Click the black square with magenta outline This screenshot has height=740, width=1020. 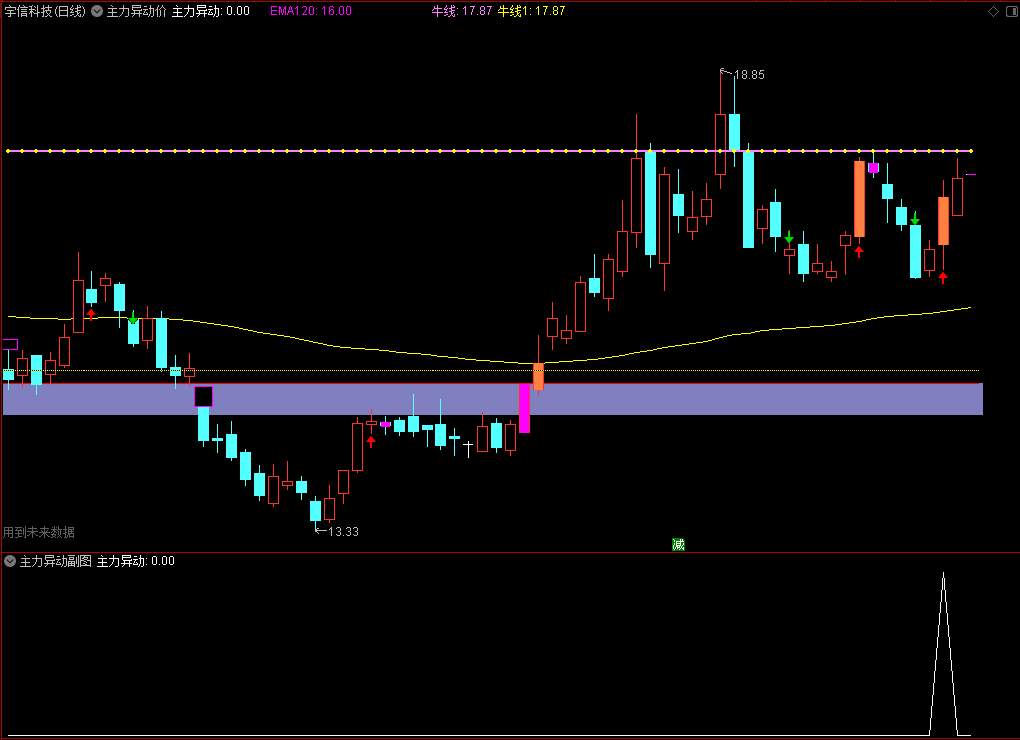(204, 396)
